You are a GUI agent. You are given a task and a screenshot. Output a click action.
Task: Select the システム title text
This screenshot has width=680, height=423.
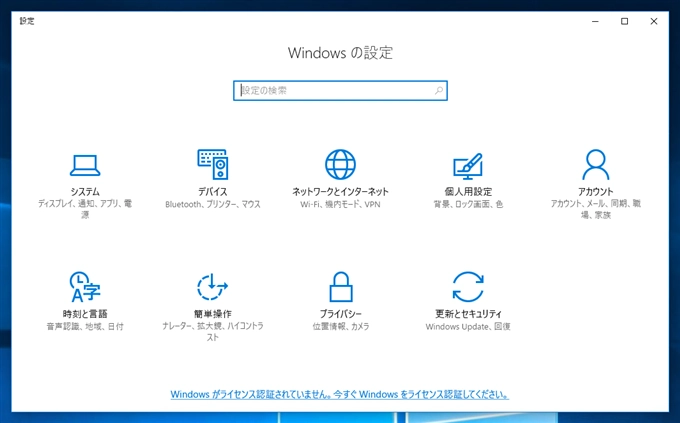pyautogui.click(x=85, y=191)
